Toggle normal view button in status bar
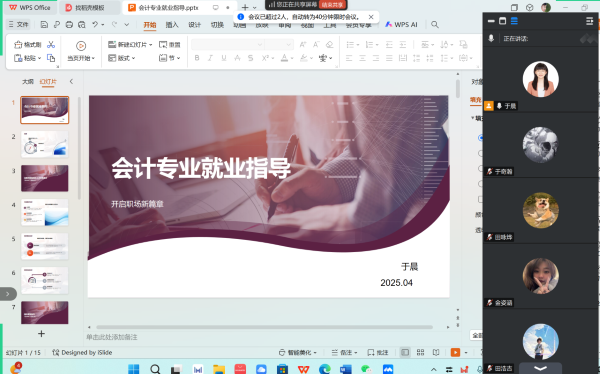Viewport: 600px width, 374px height. pos(405,352)
